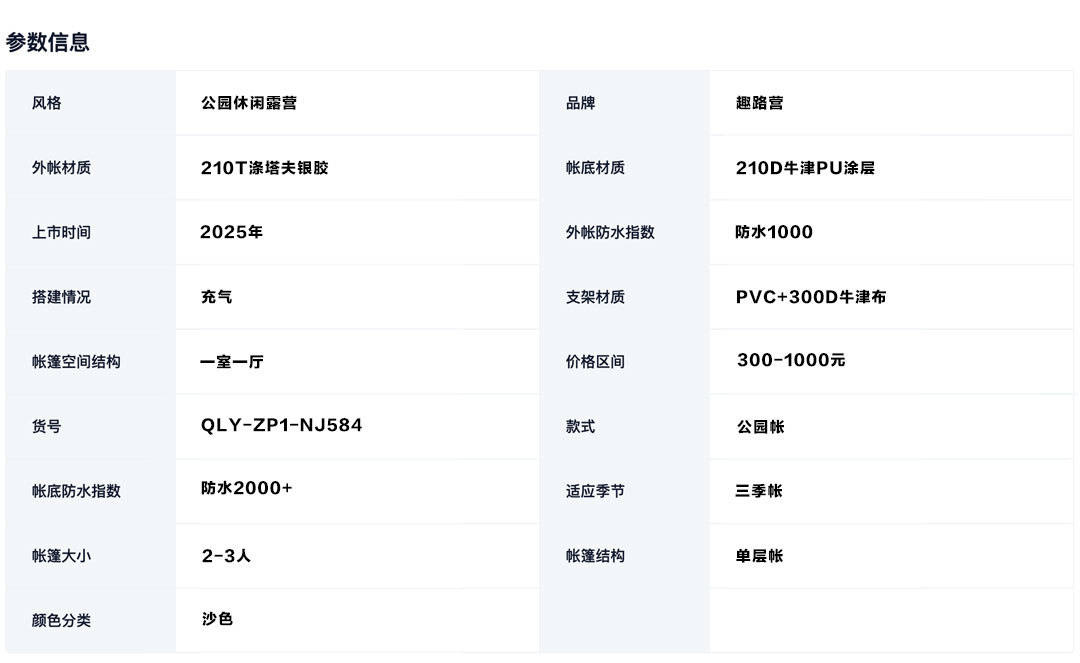The height and width of the screenshot is (663, 1080).
Task: Click the 单层帐 tent structure value
Action: click(x=759, y=556)
